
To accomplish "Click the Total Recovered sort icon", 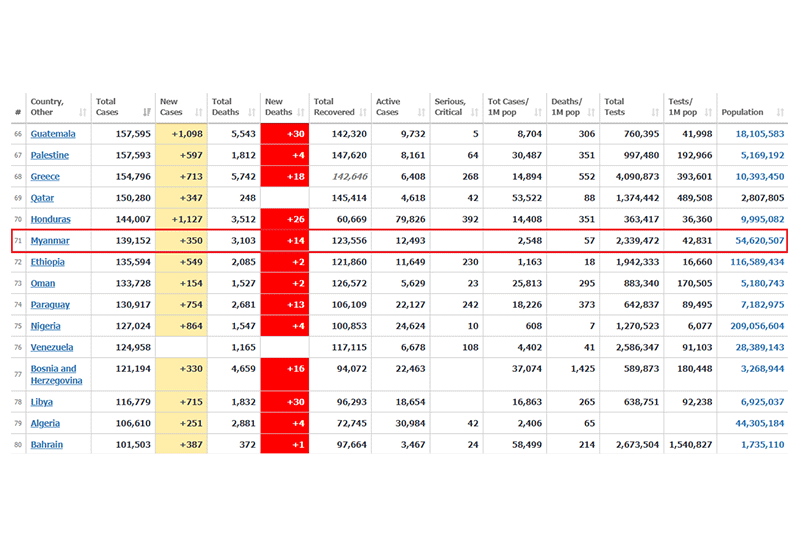I will tap(363, 112).
